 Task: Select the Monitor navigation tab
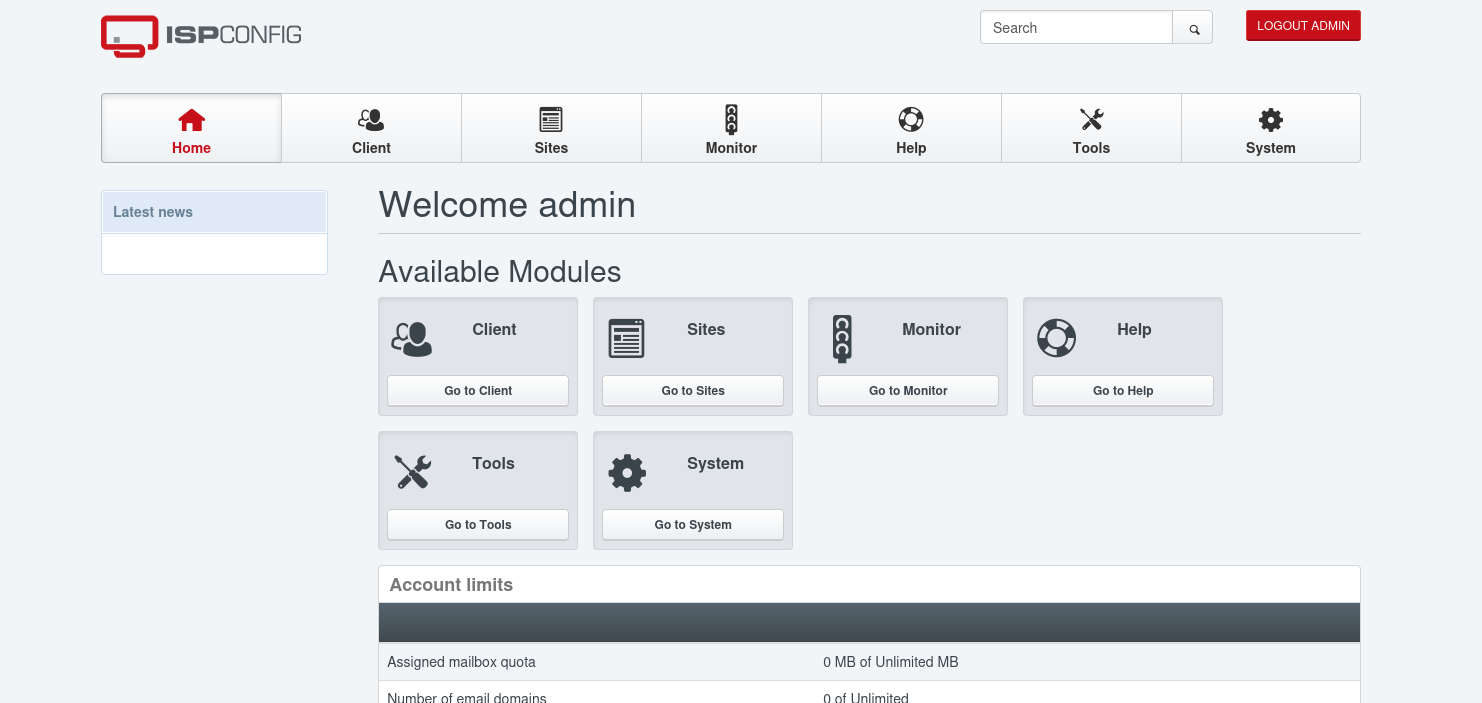pos(731,129)
